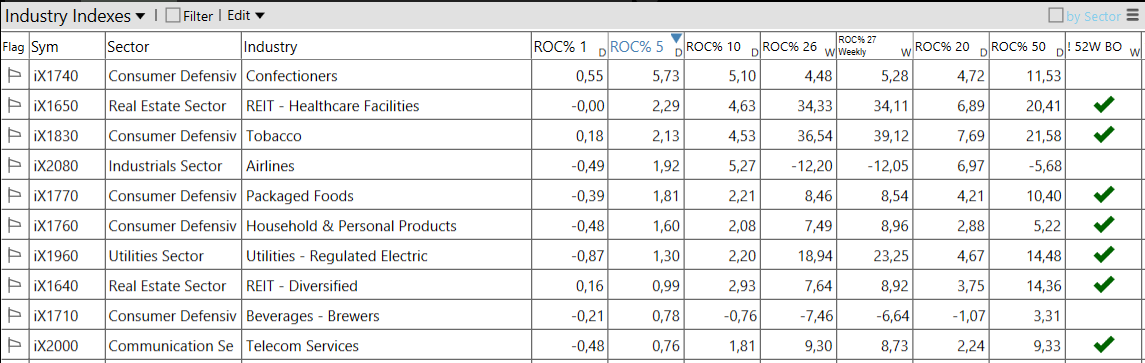Open the hamburger menu icon

(x=1132, y=15)
